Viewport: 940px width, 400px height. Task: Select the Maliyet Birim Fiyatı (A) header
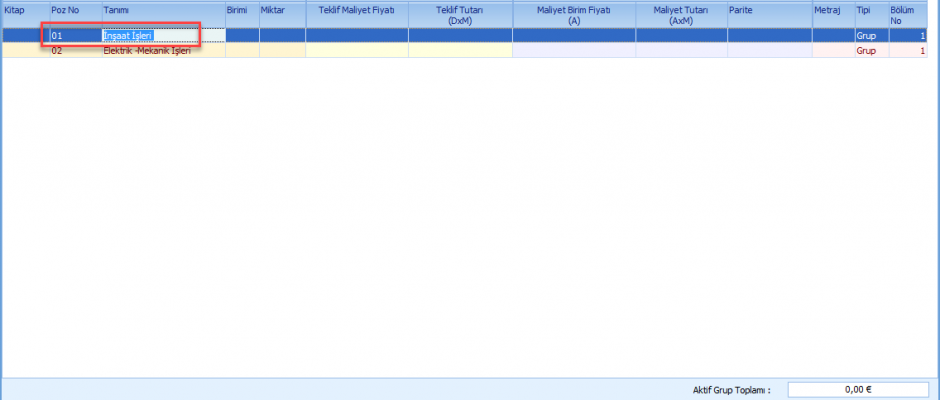click(x=573, y=14)
